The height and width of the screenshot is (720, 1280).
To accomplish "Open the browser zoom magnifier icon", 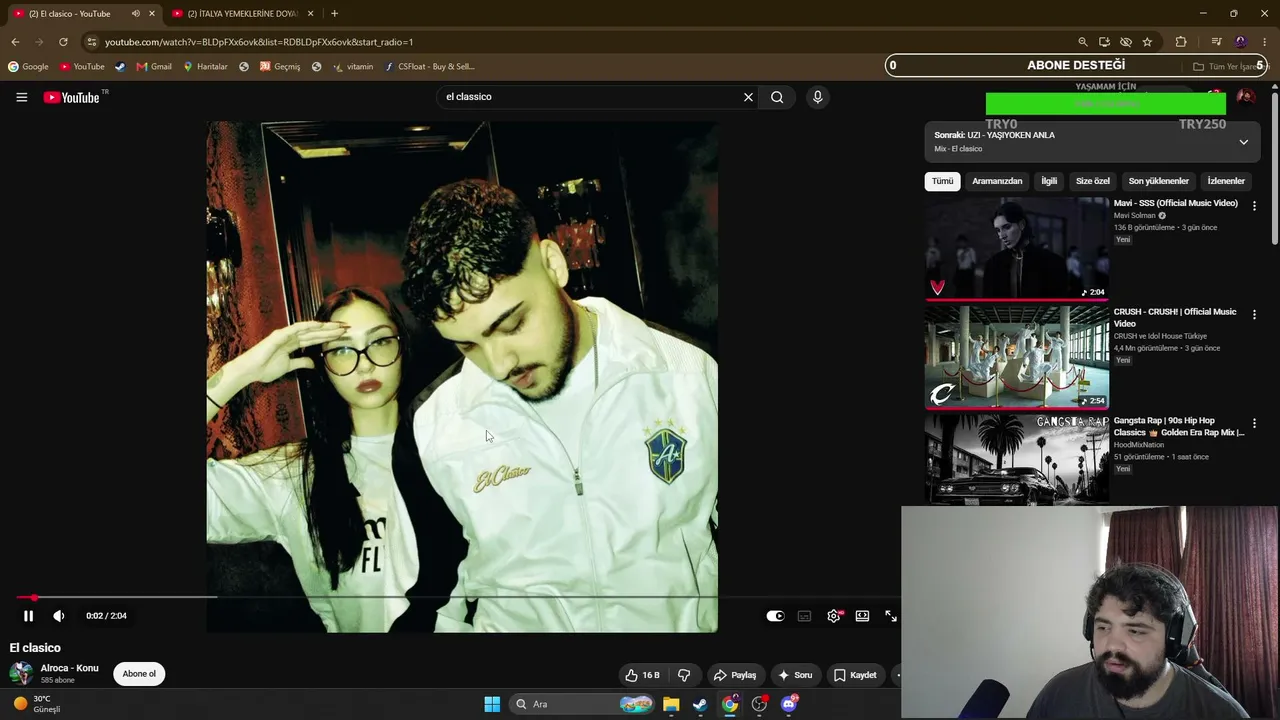I will click(1082, 42).
